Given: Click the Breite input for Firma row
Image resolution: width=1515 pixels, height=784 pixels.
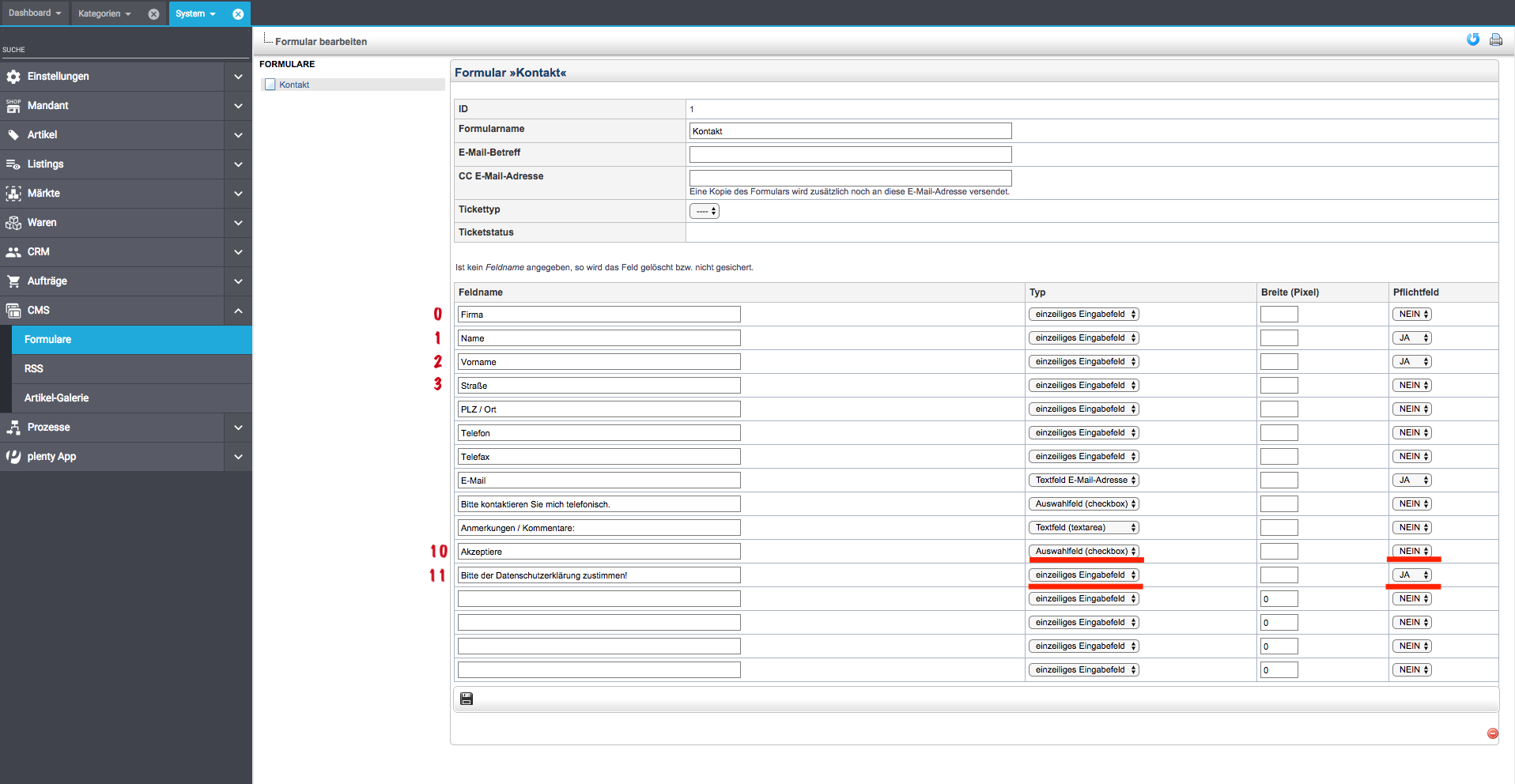Looking at the screenshot, I should click(1279, 315).
